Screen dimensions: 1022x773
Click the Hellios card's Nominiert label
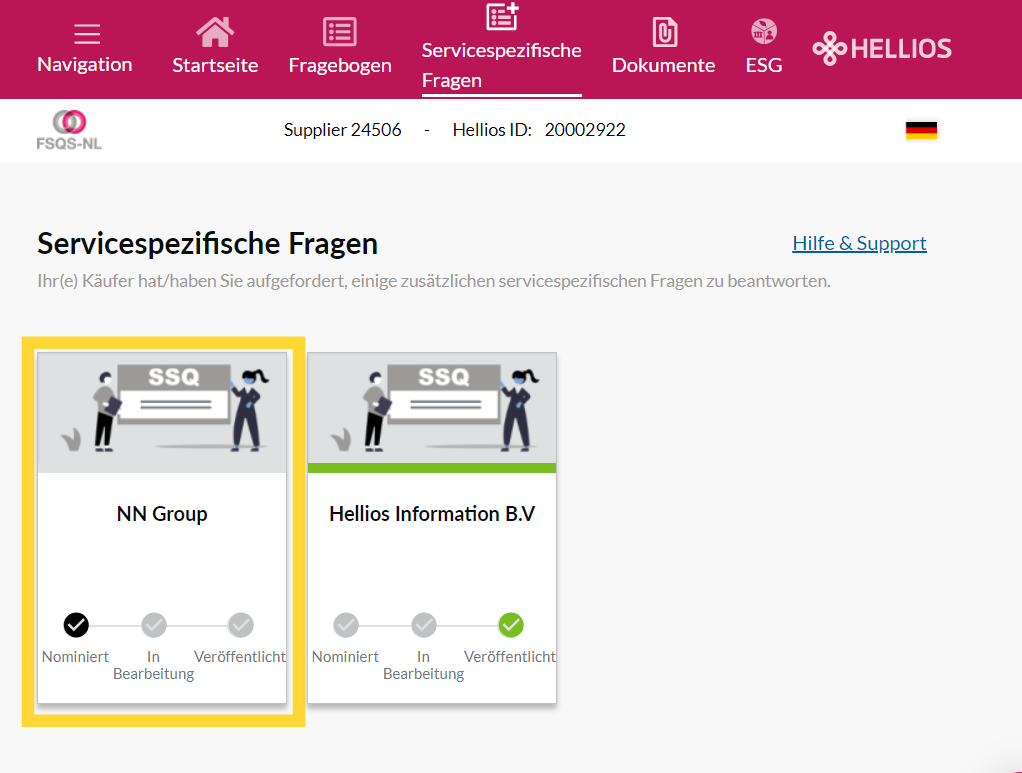click(345, 656)
